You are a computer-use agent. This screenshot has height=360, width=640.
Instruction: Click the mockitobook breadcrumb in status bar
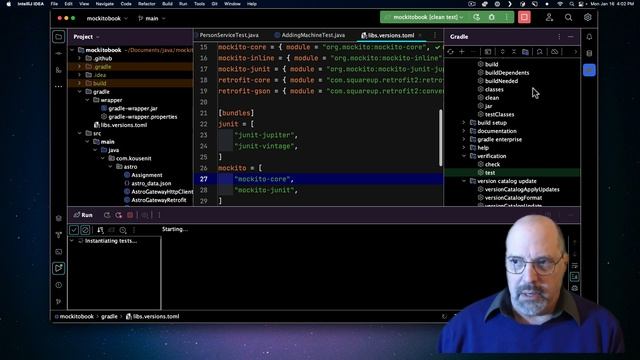[76, 317]
